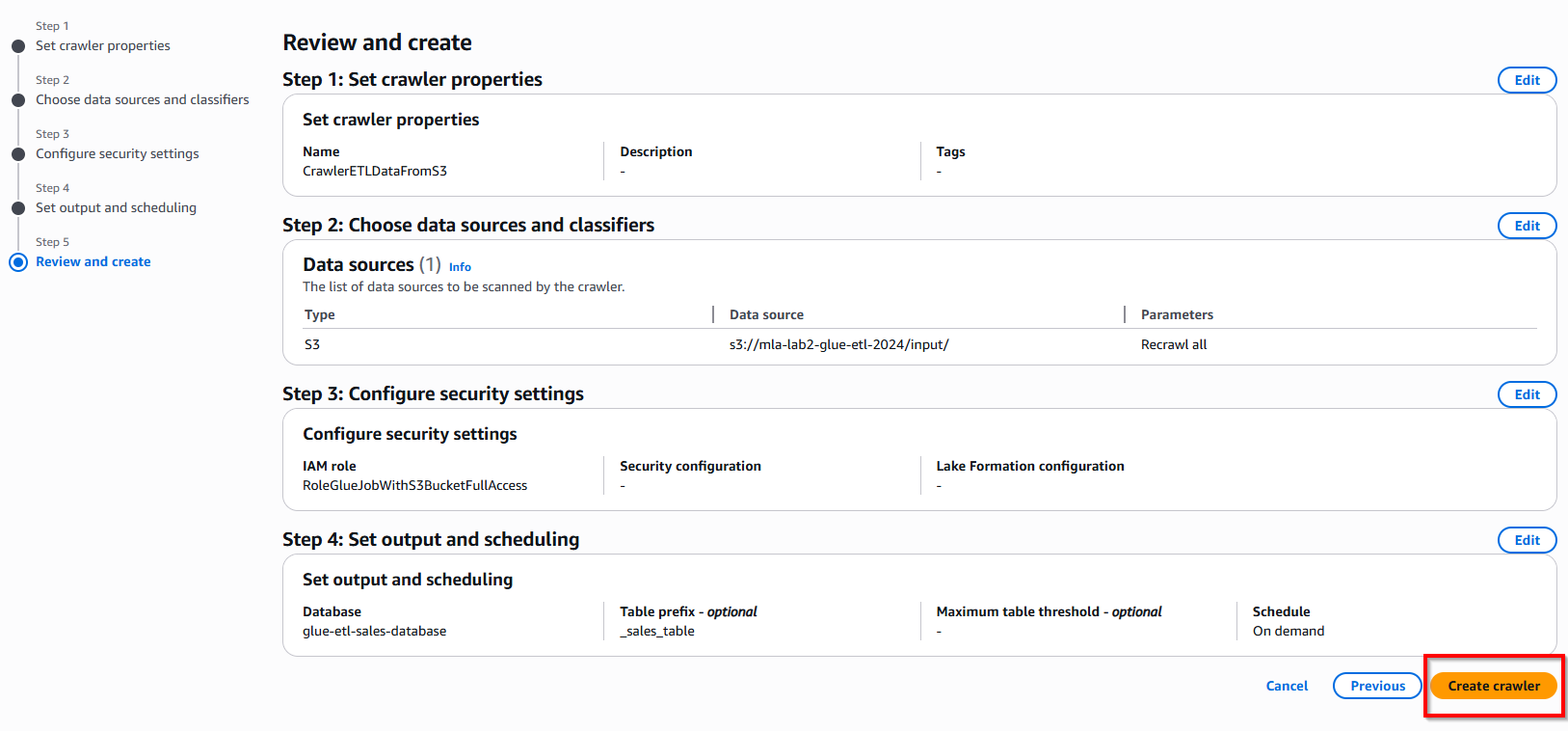This screenshot has height=731, width=1568.
Task: Go back with the Previous button
Action: [1376, 686]
